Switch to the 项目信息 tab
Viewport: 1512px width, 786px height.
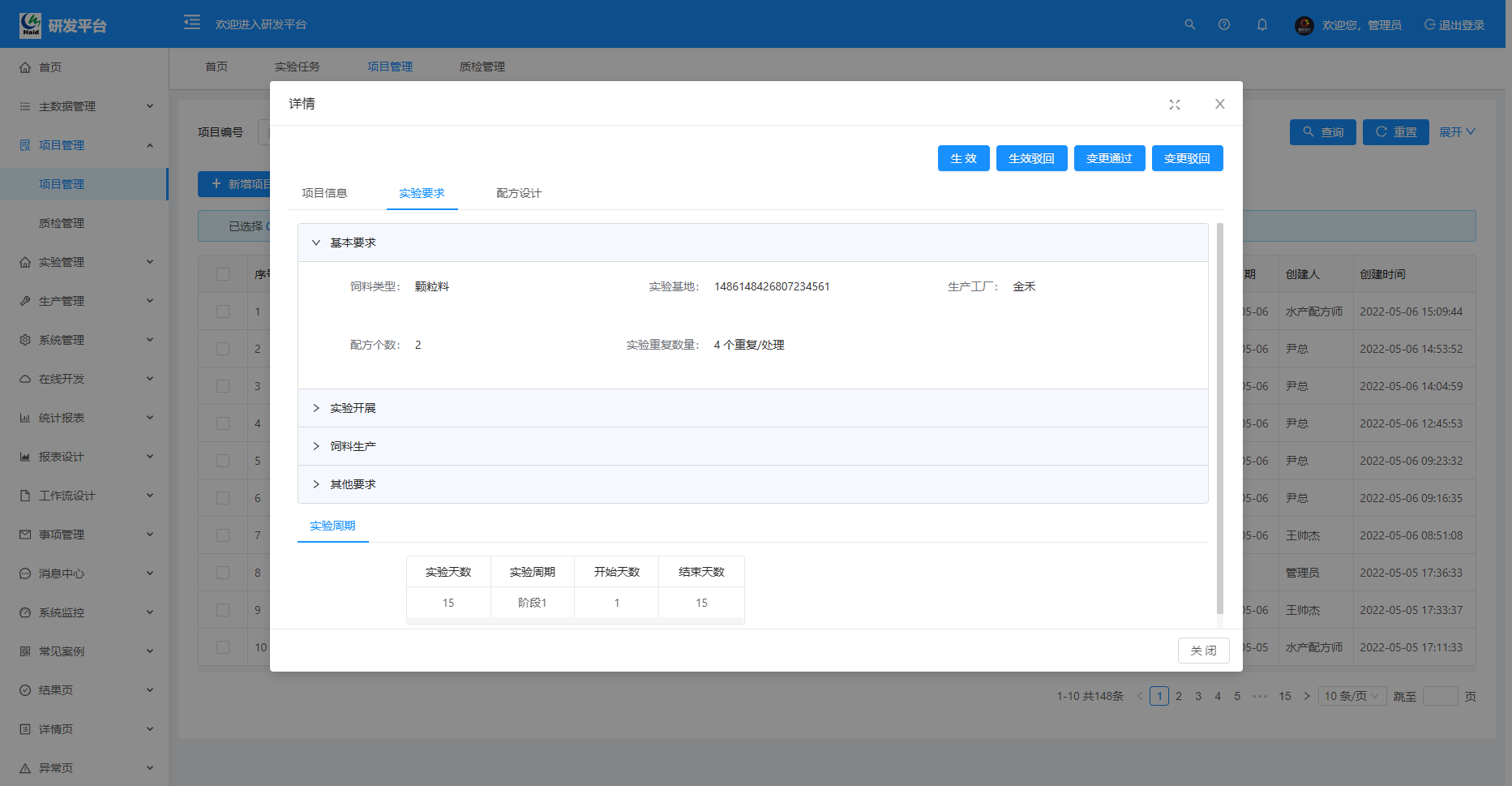(324, 193)
